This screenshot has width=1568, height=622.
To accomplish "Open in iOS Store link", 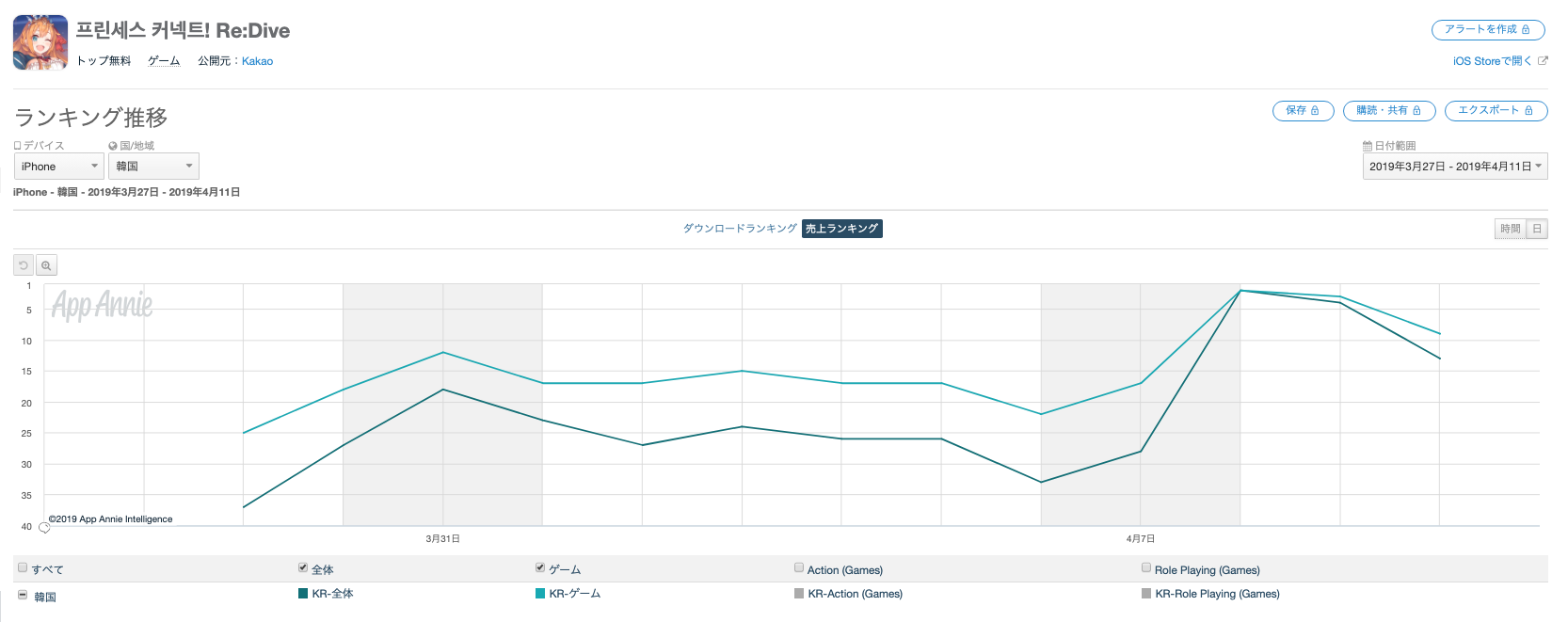I will point(1492,61).
